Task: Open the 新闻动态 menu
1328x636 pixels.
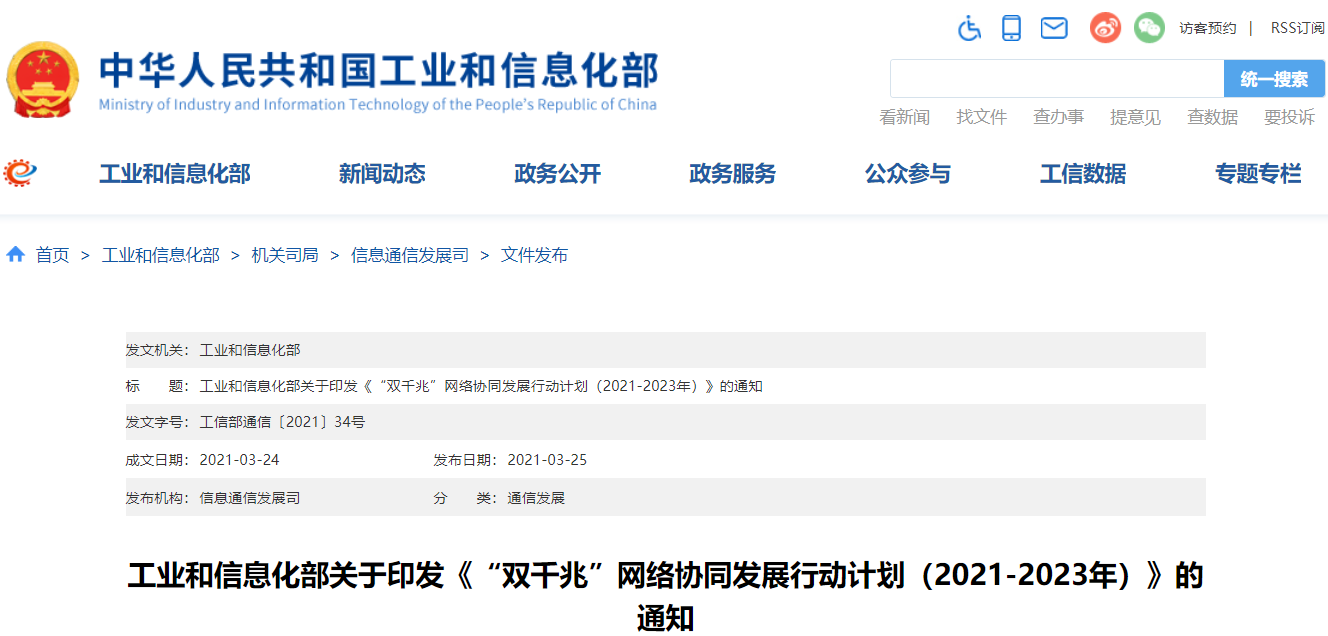Action: [382, 173]
